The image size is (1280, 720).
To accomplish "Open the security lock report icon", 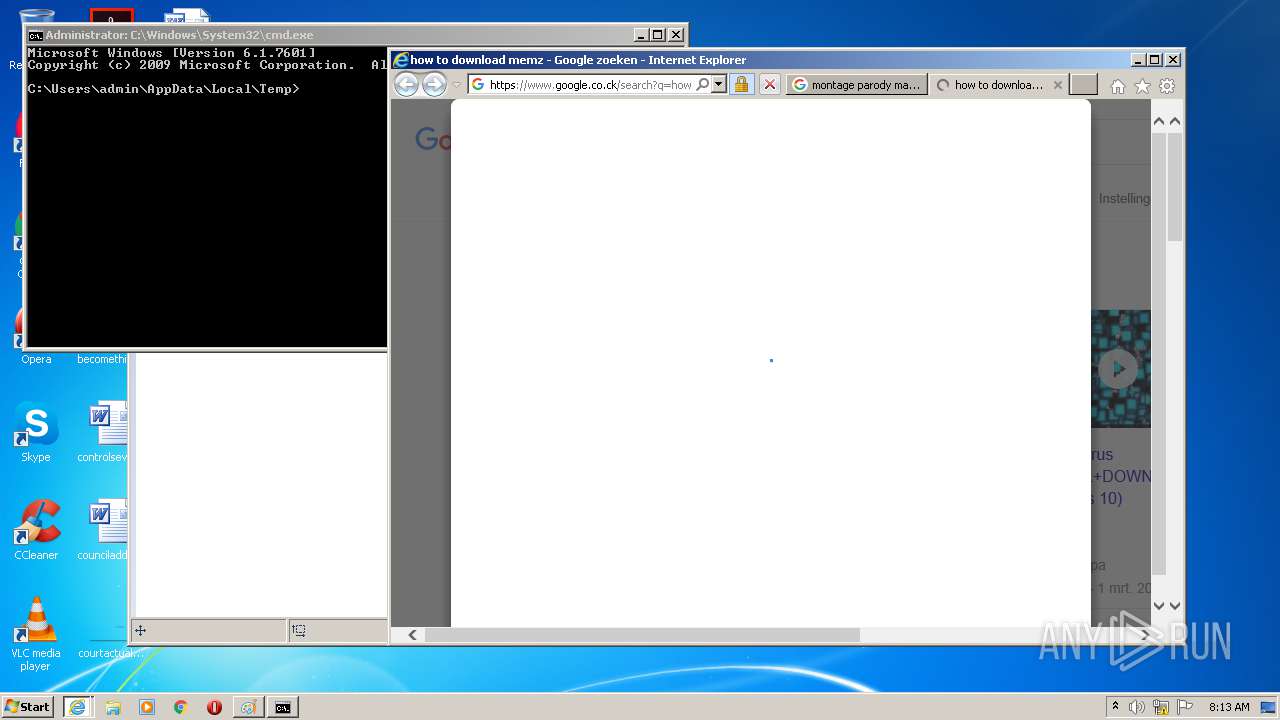I will [741, 85].
